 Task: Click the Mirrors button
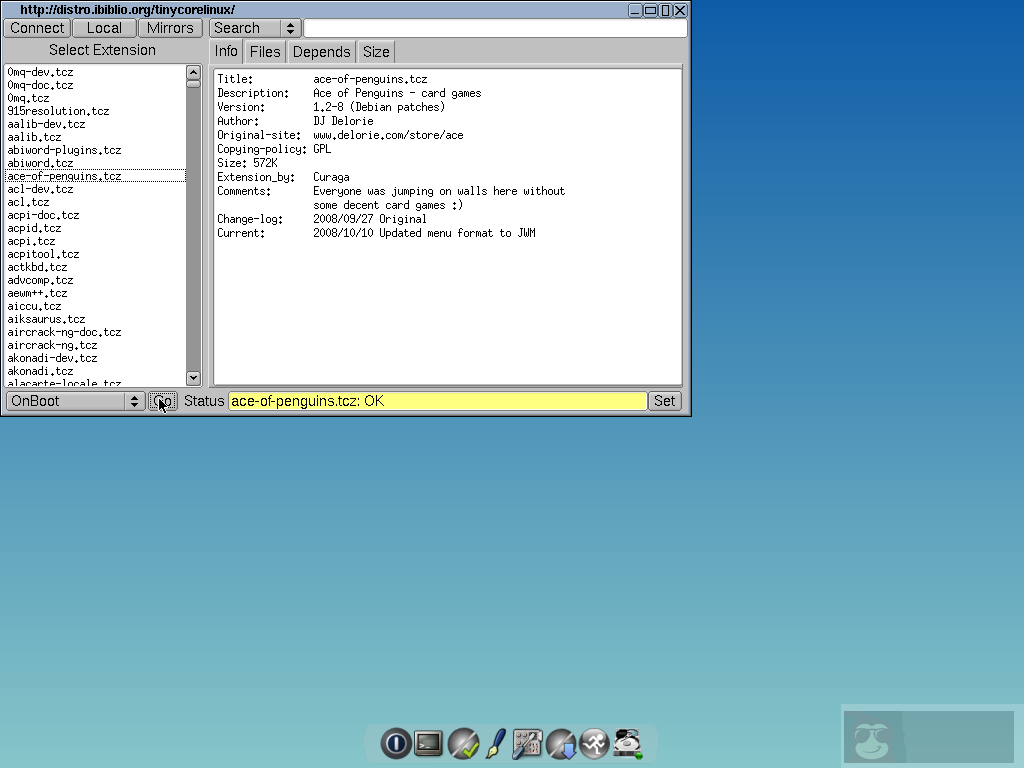pyautogui.click(x=170, y=28)
